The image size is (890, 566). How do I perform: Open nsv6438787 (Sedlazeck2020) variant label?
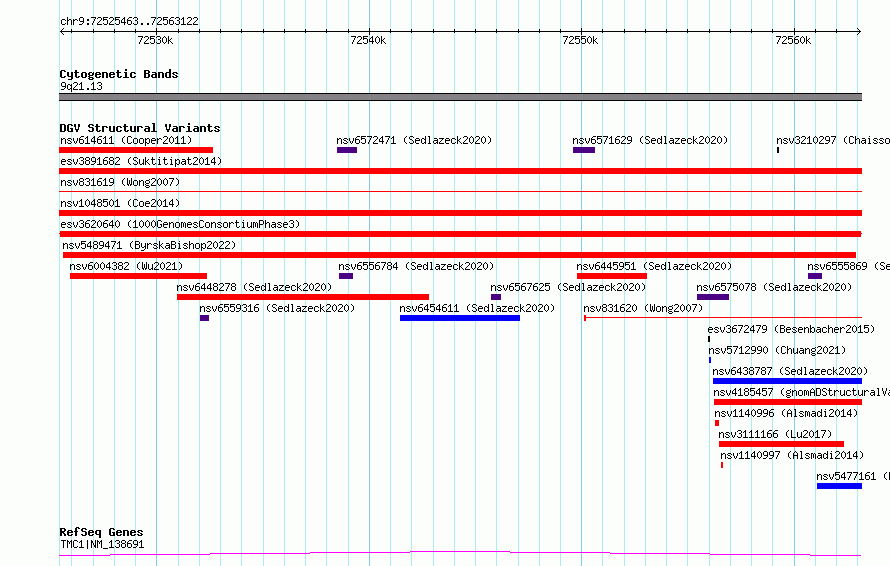790,371
